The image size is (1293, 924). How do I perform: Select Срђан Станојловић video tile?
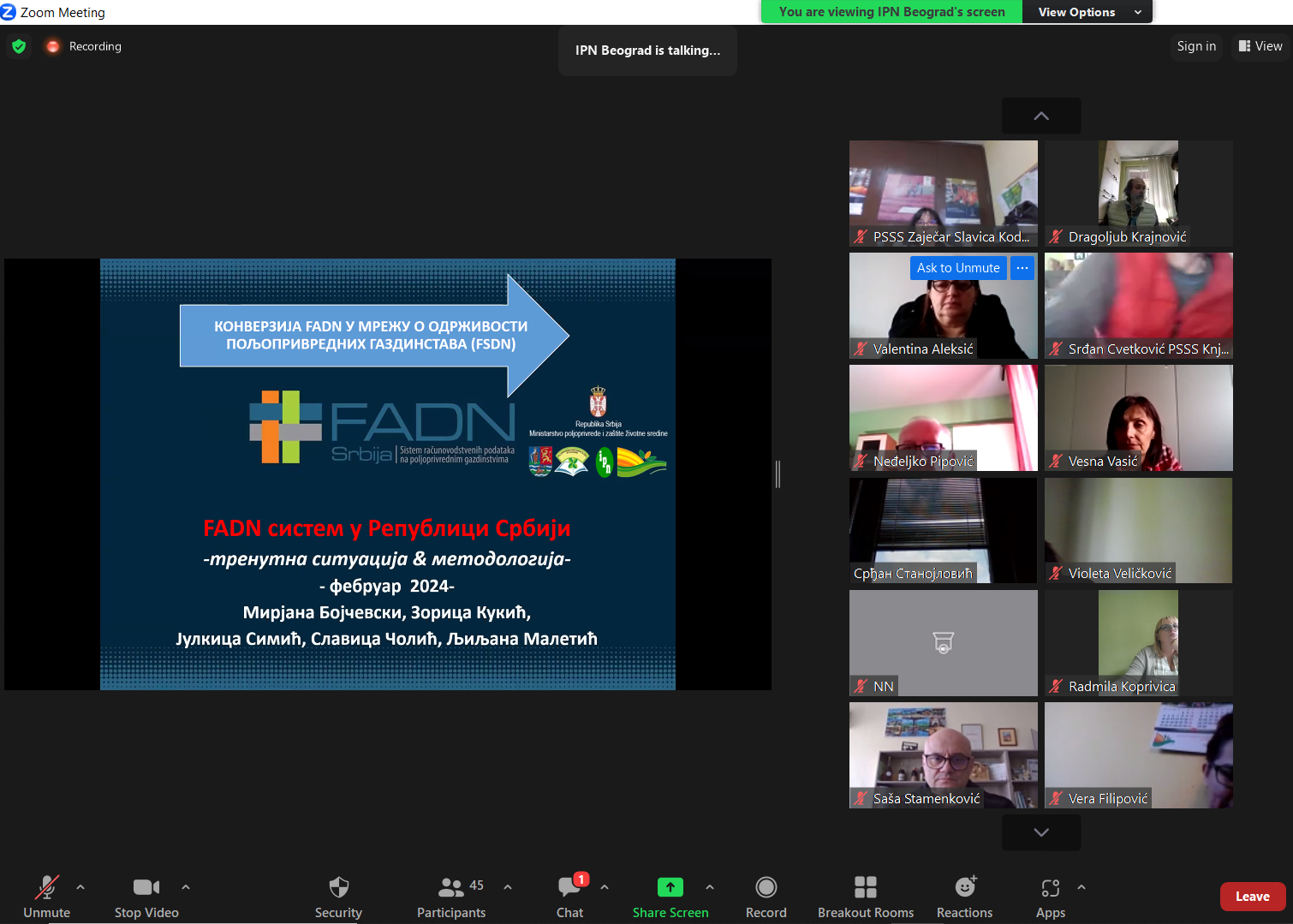pyautogui.click(x=944, y=531)
